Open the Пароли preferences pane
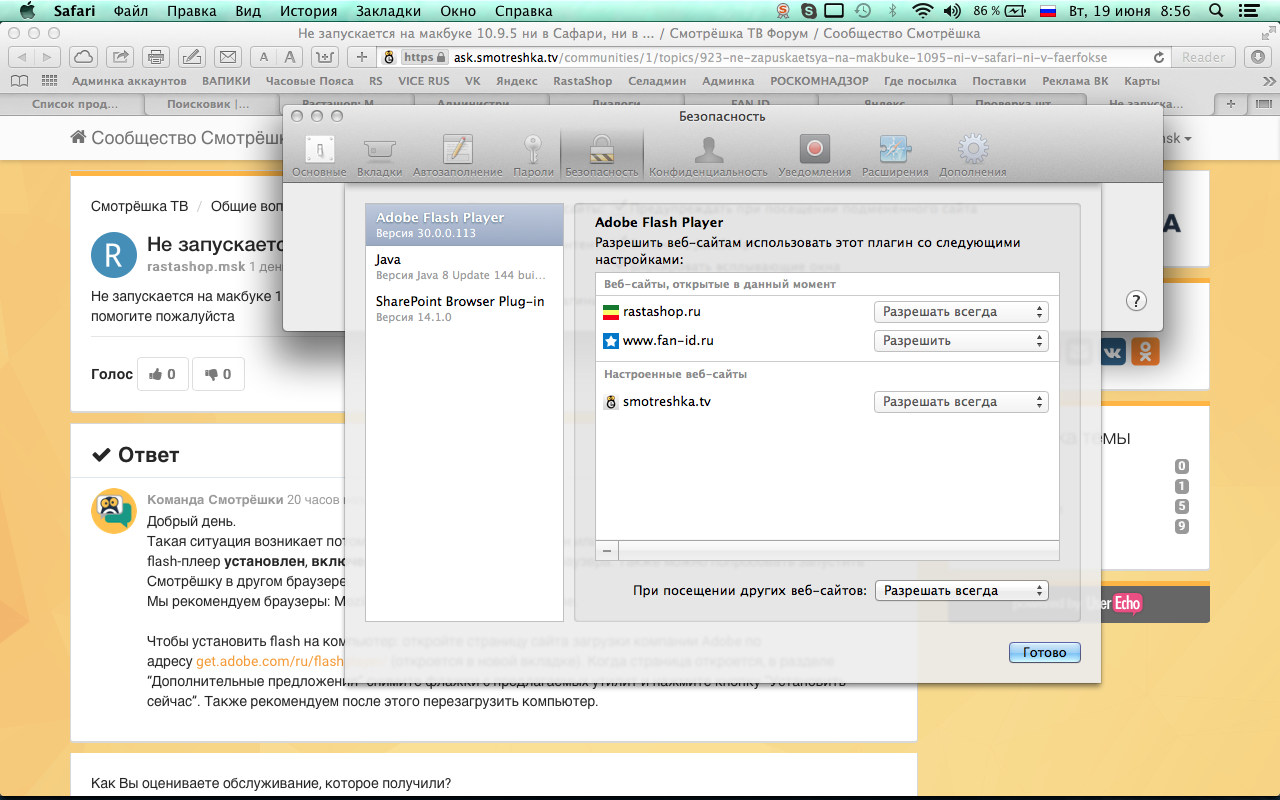Screen dimensions: 1280x800 pos(533,155)
